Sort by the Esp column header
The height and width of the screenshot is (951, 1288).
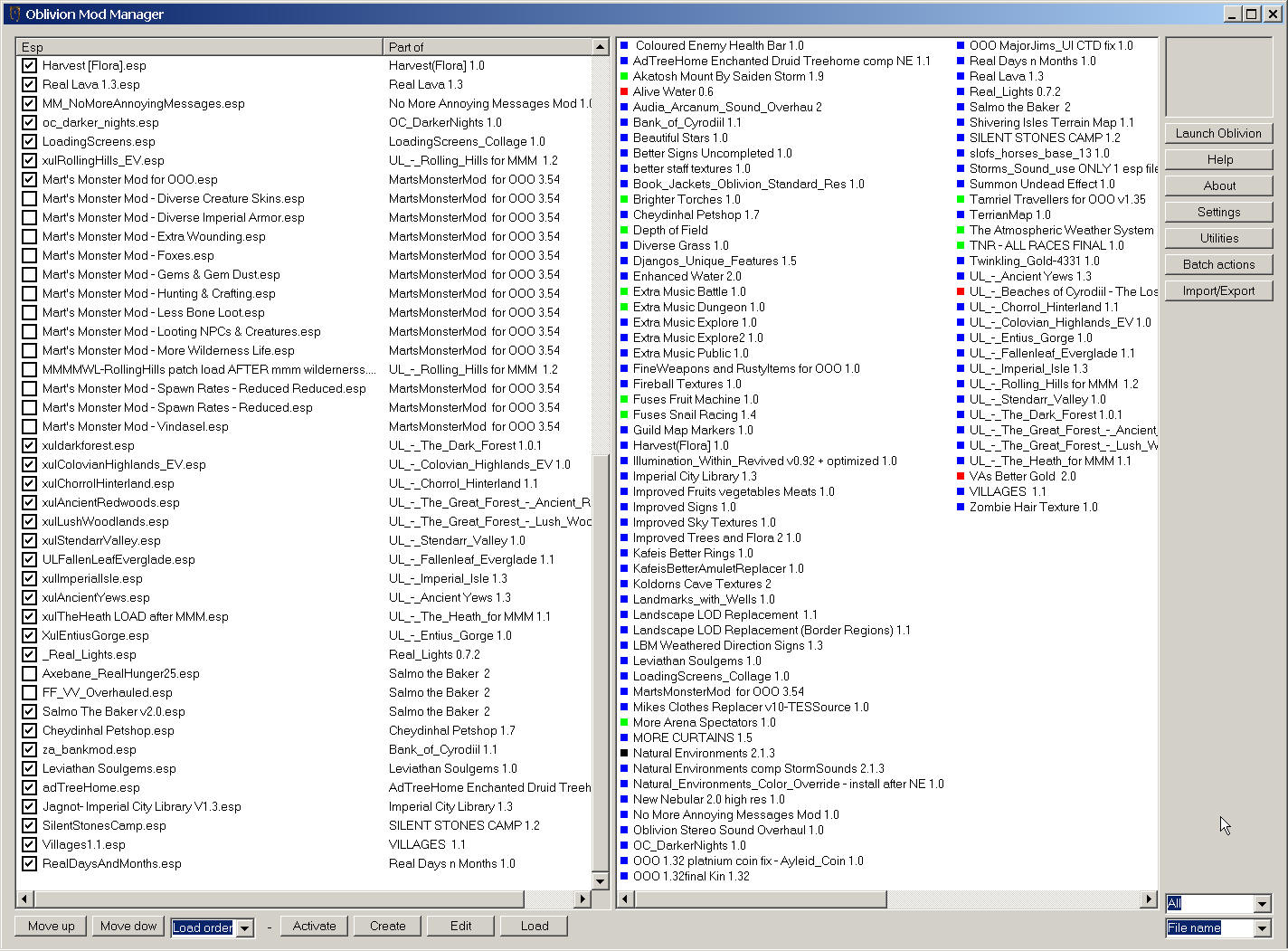[199, 46]
